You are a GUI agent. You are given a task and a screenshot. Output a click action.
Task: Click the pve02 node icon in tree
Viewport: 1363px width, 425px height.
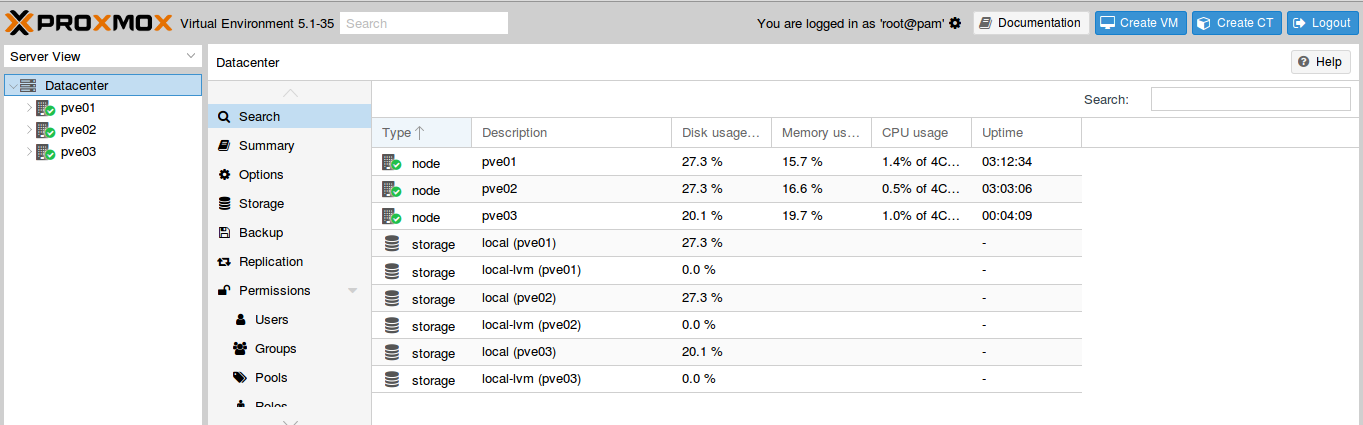click(45, 130)
